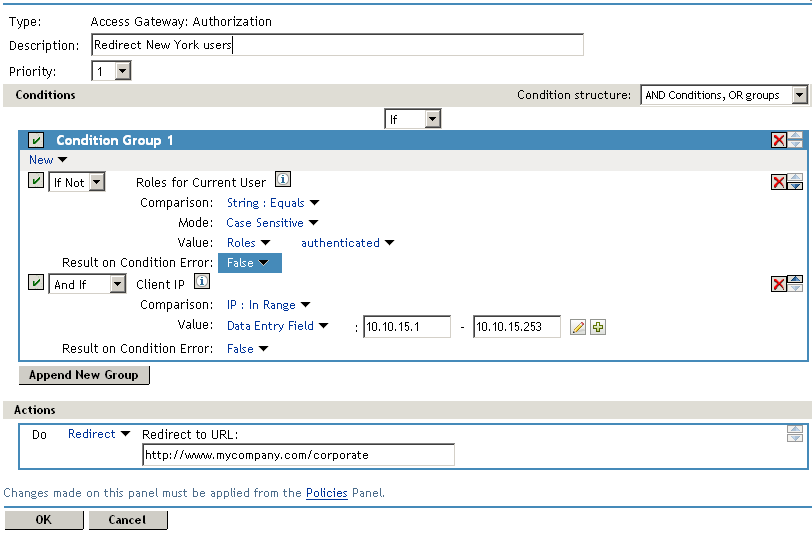Screen dimensions: 812x534
Task: Move the Client IP condition up
Action: point(795,280)
